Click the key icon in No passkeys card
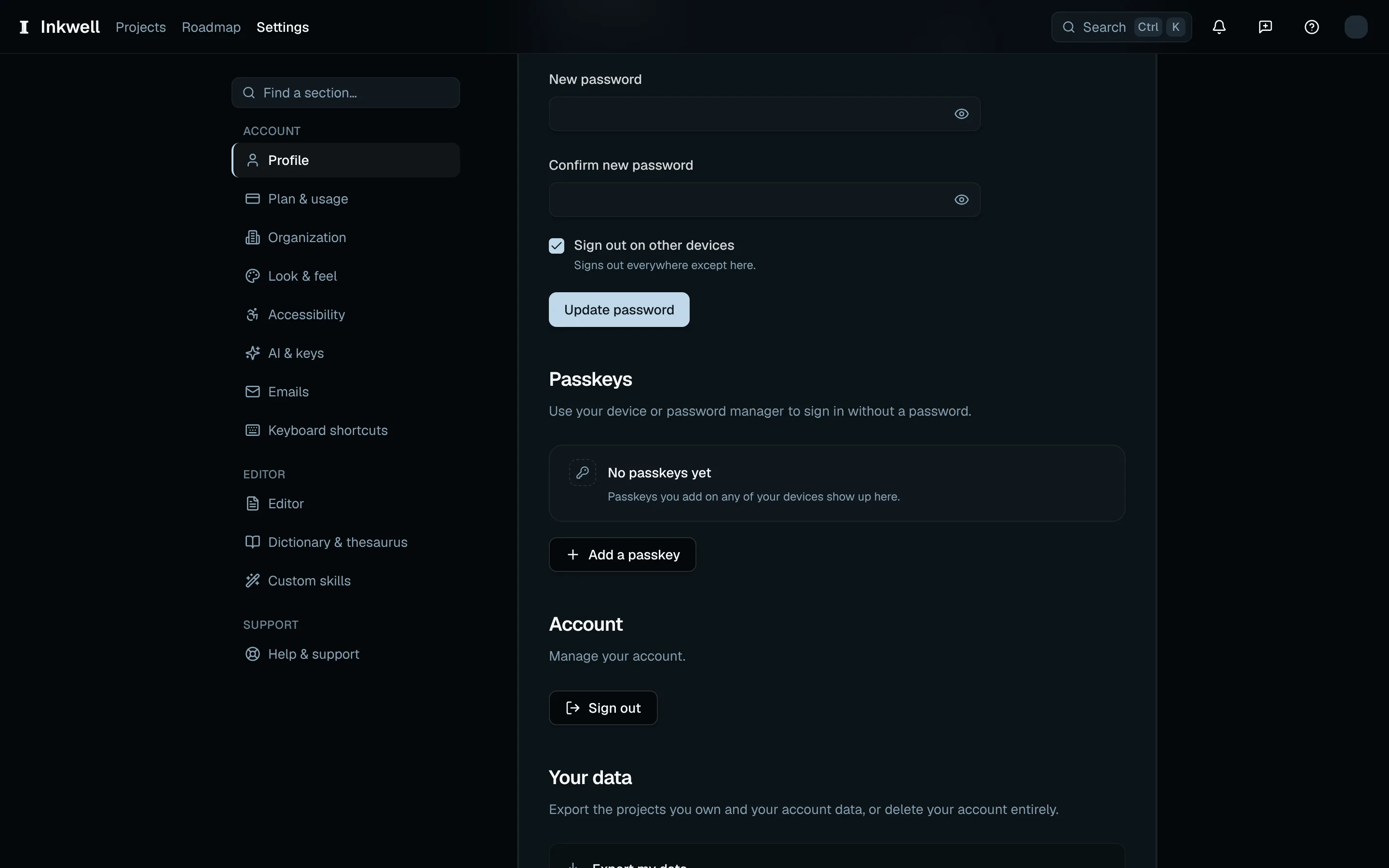Image resolution: width=1389 pixels, height=868 pixels. click(x=583, y=473)
